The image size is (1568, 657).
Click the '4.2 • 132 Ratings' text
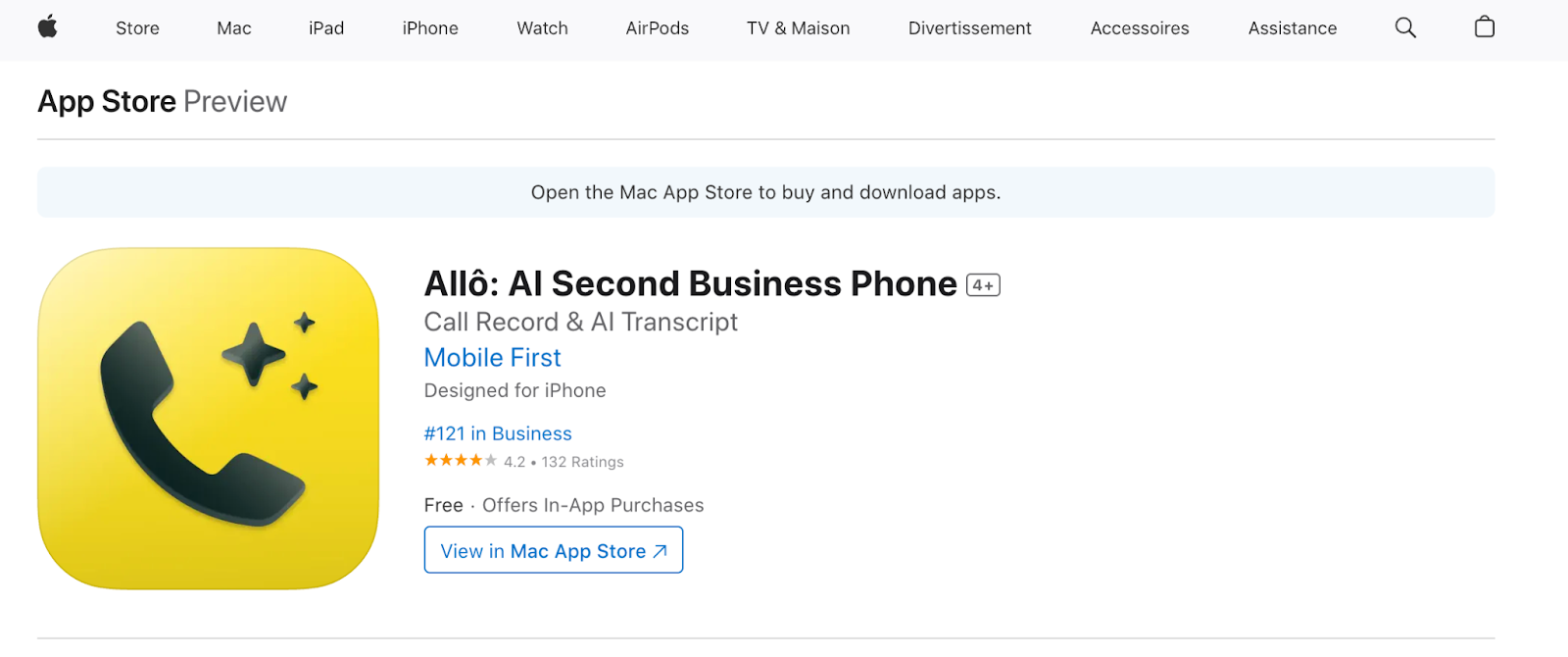click(x=563, y=462)
